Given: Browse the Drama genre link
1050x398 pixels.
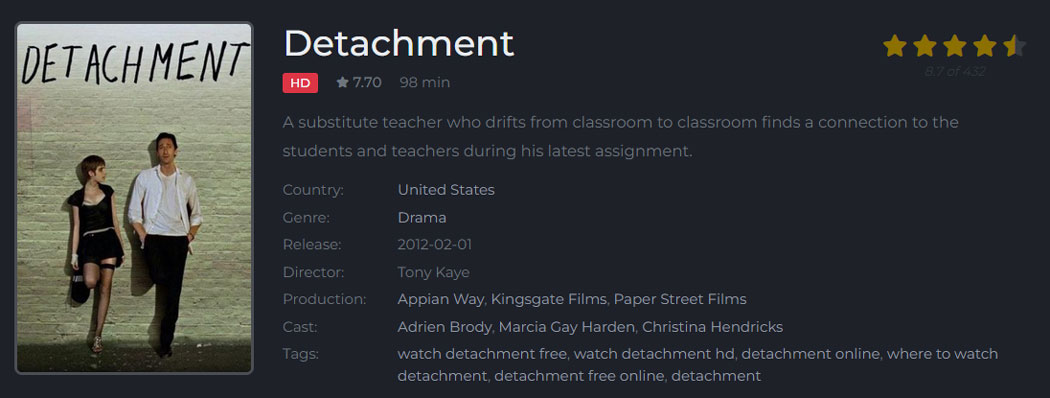Looking at the screenshot, I should click(422, 218).
